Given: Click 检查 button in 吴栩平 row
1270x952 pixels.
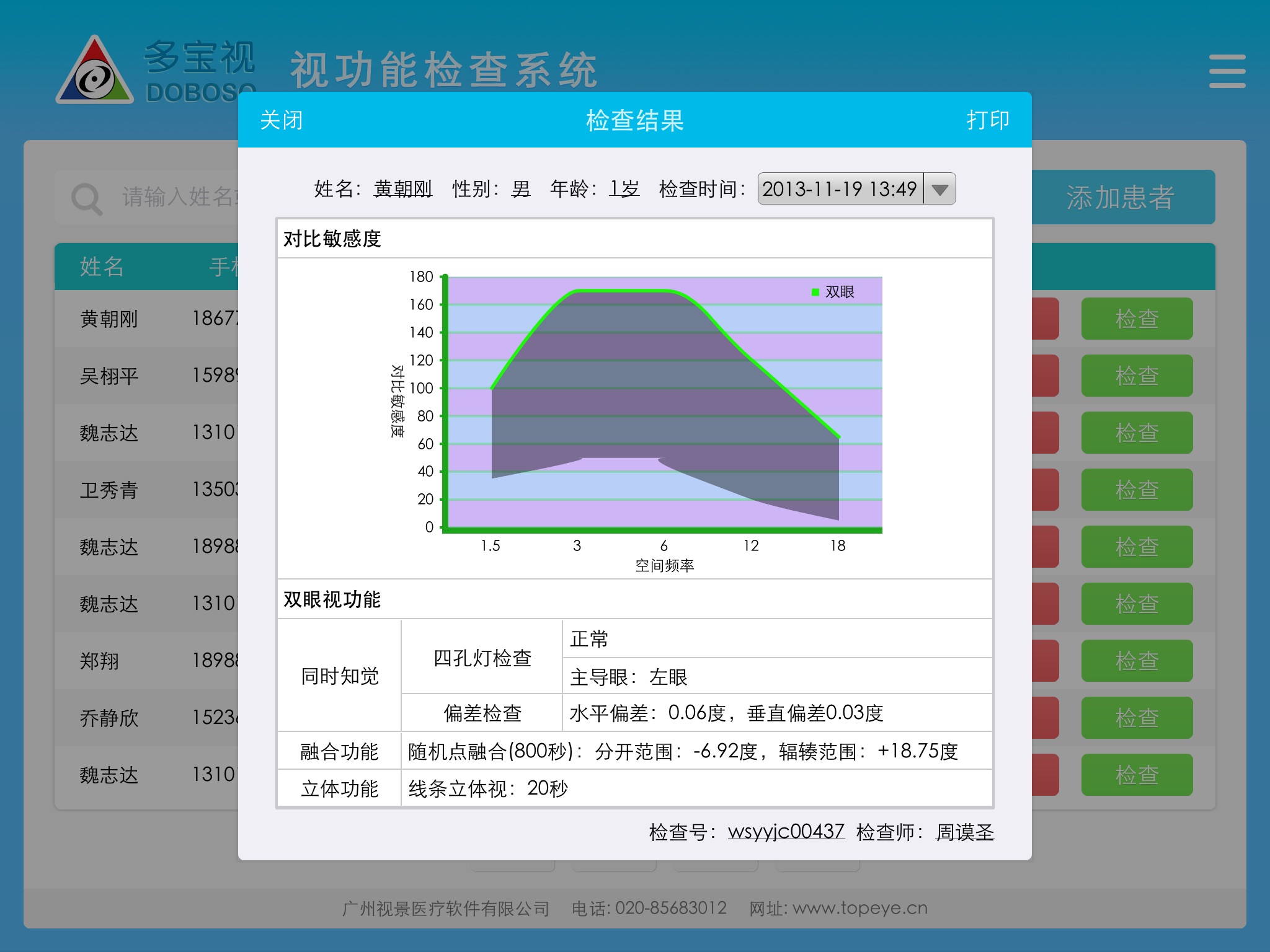Looking at the screenshot, I should [x=1137, y=376].
